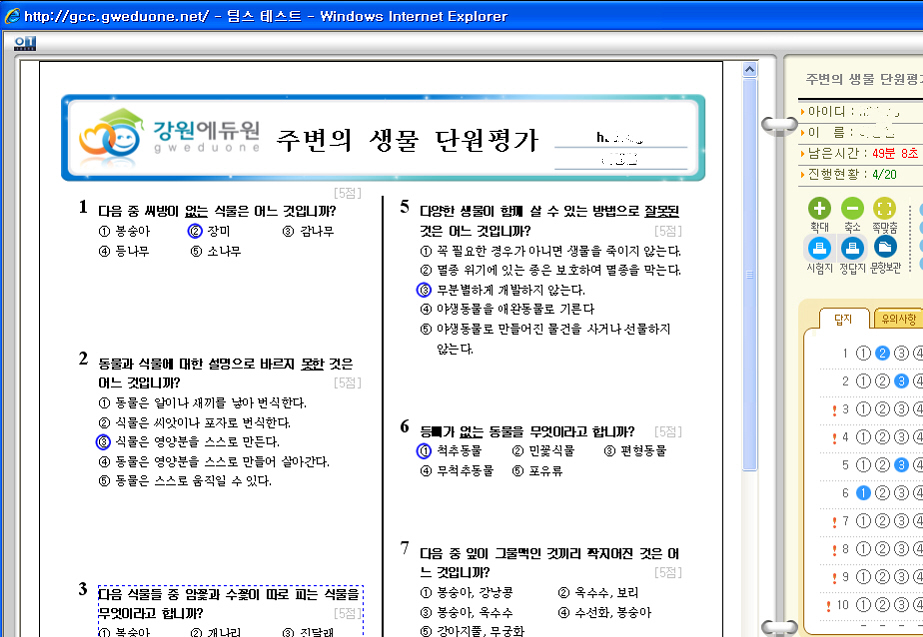Screen dimensions: 923x637
Task: Mark answer 1 for question 9 on answer sheet
Action: (863, 577)
